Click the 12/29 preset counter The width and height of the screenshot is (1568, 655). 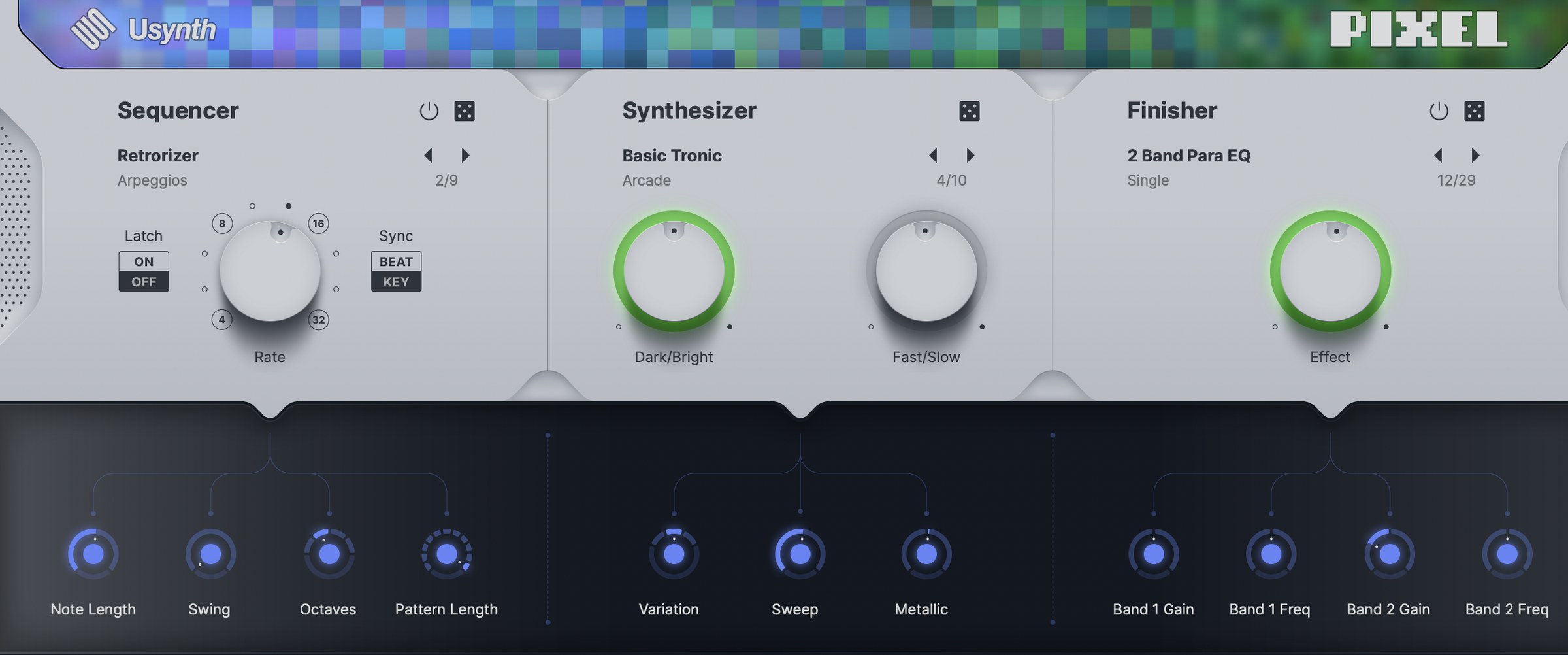1456,180
